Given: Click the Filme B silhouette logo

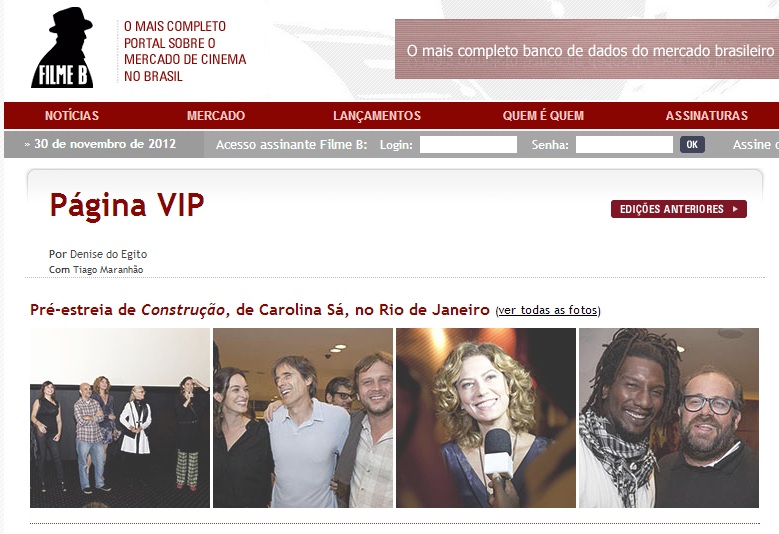Looking at the screenshot, I should click(x=62, y=48).
